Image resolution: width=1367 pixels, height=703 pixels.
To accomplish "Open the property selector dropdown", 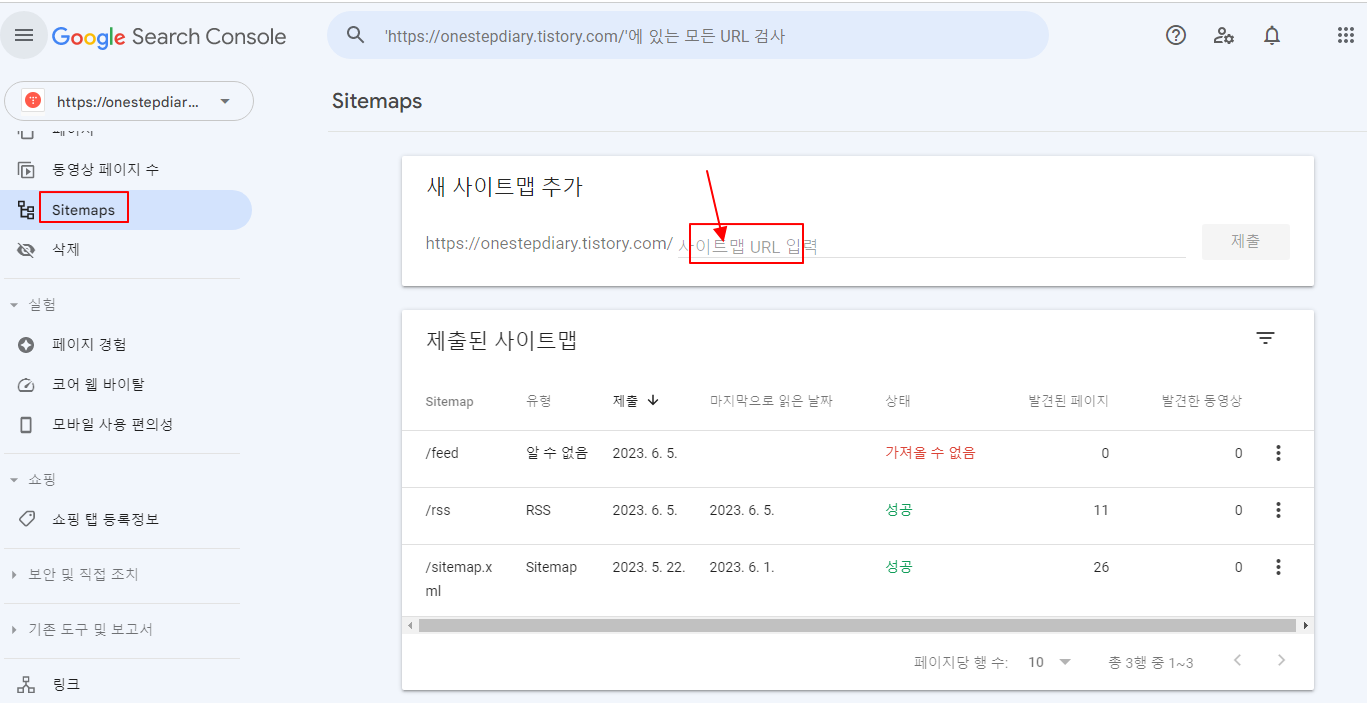I will 130,101.
